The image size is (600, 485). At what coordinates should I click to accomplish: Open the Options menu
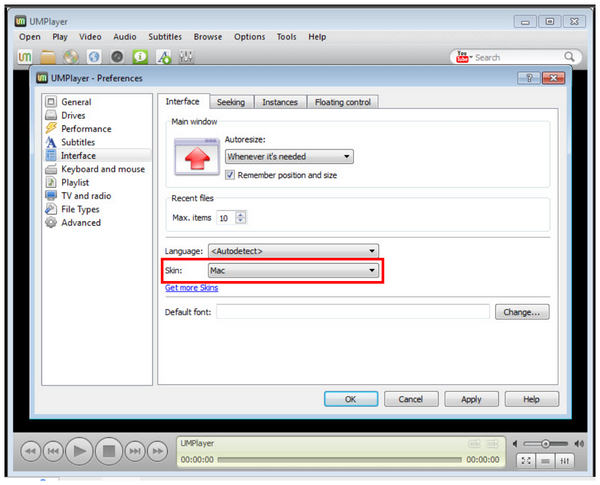click(x=249, y=37)
